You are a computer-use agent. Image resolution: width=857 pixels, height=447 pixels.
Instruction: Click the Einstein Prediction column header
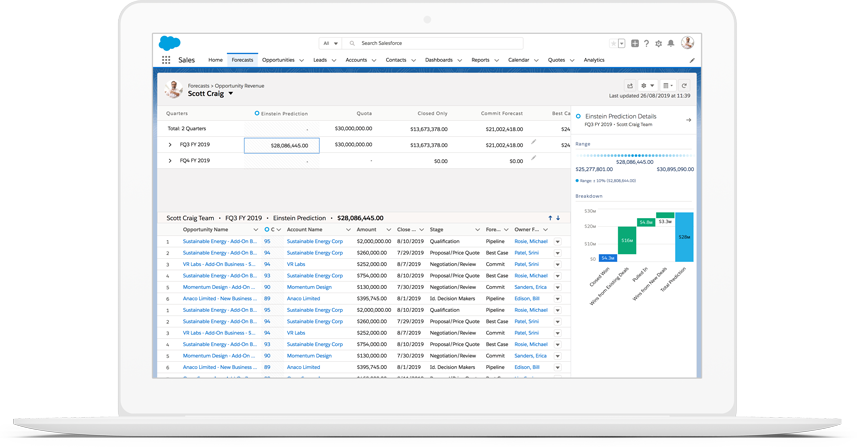[284, 114]
